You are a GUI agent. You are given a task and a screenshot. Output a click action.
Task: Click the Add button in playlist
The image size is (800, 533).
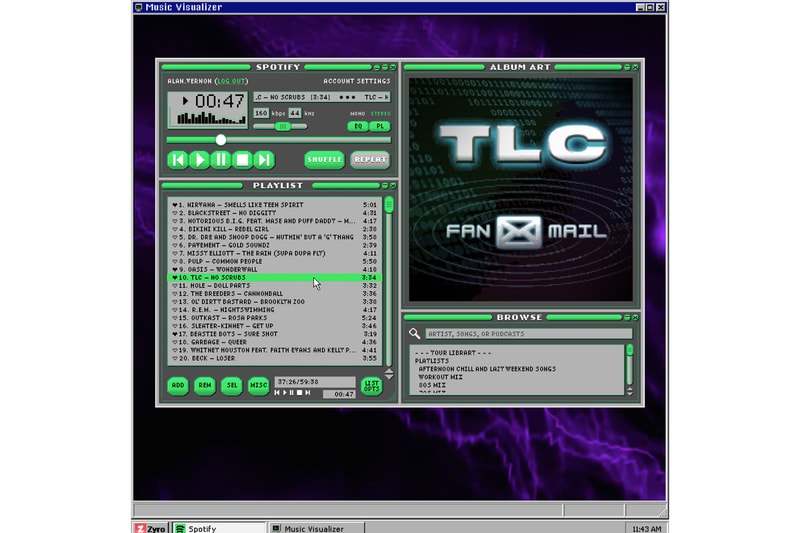[178, 386]
